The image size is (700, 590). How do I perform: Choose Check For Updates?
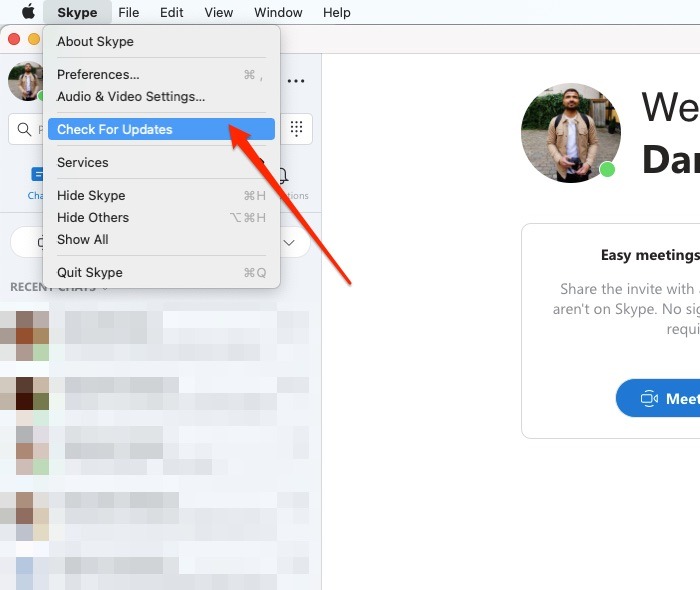click(x=161, y=129)
